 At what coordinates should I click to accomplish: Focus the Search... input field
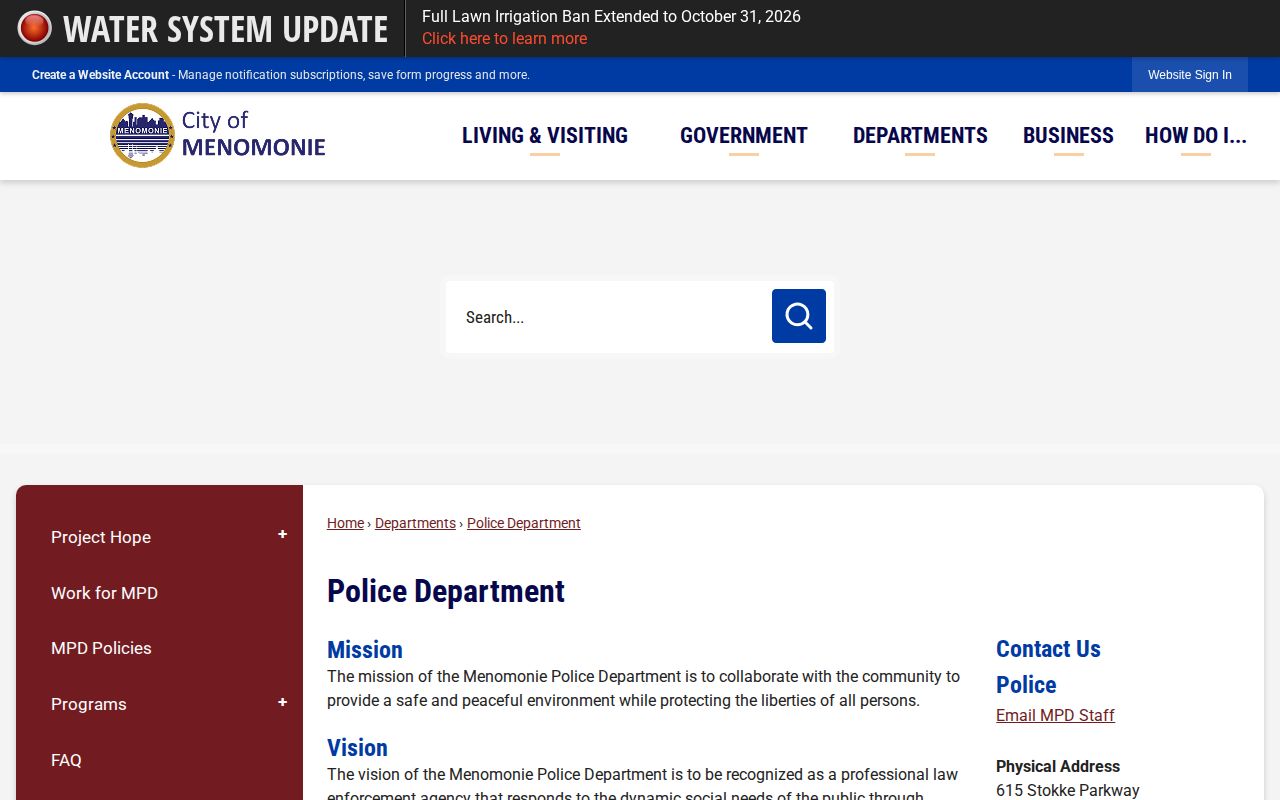pyautogui.click(x=609, y=317)
